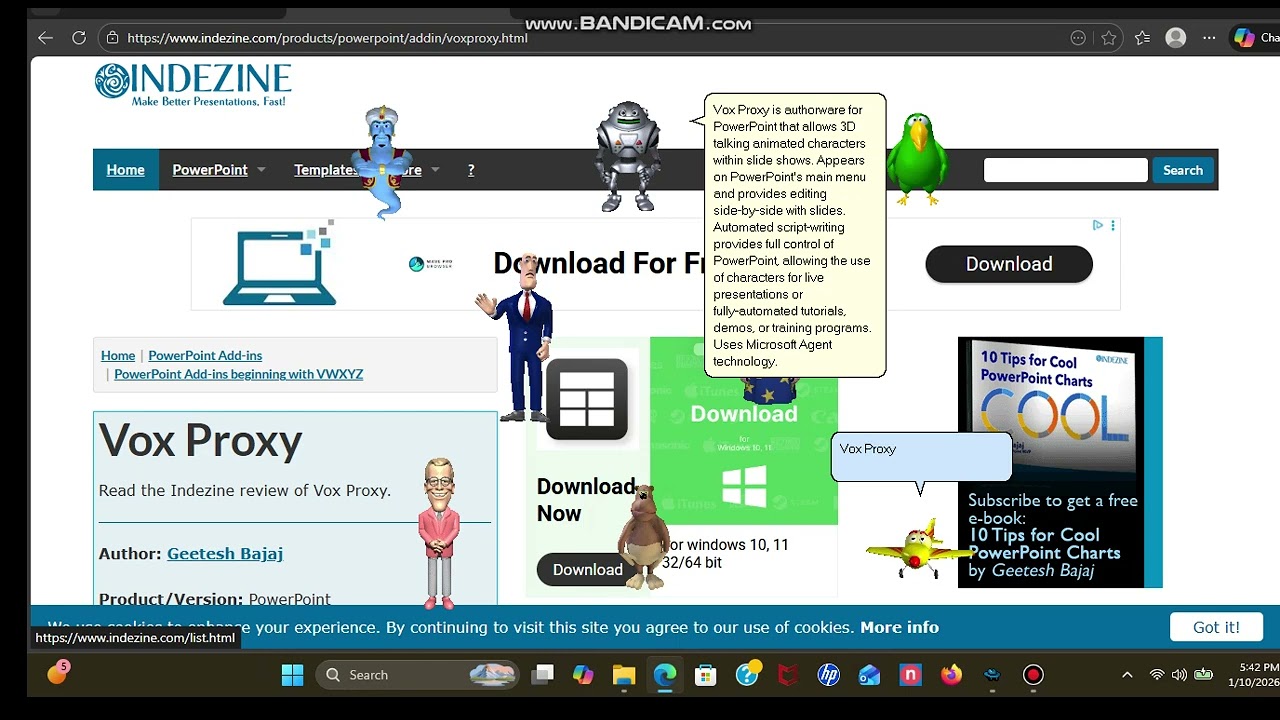Image resolution: width=1280 pixels, height=720 pixels.
Task: Click the Vox Proxy page heading
Action: 201,440
